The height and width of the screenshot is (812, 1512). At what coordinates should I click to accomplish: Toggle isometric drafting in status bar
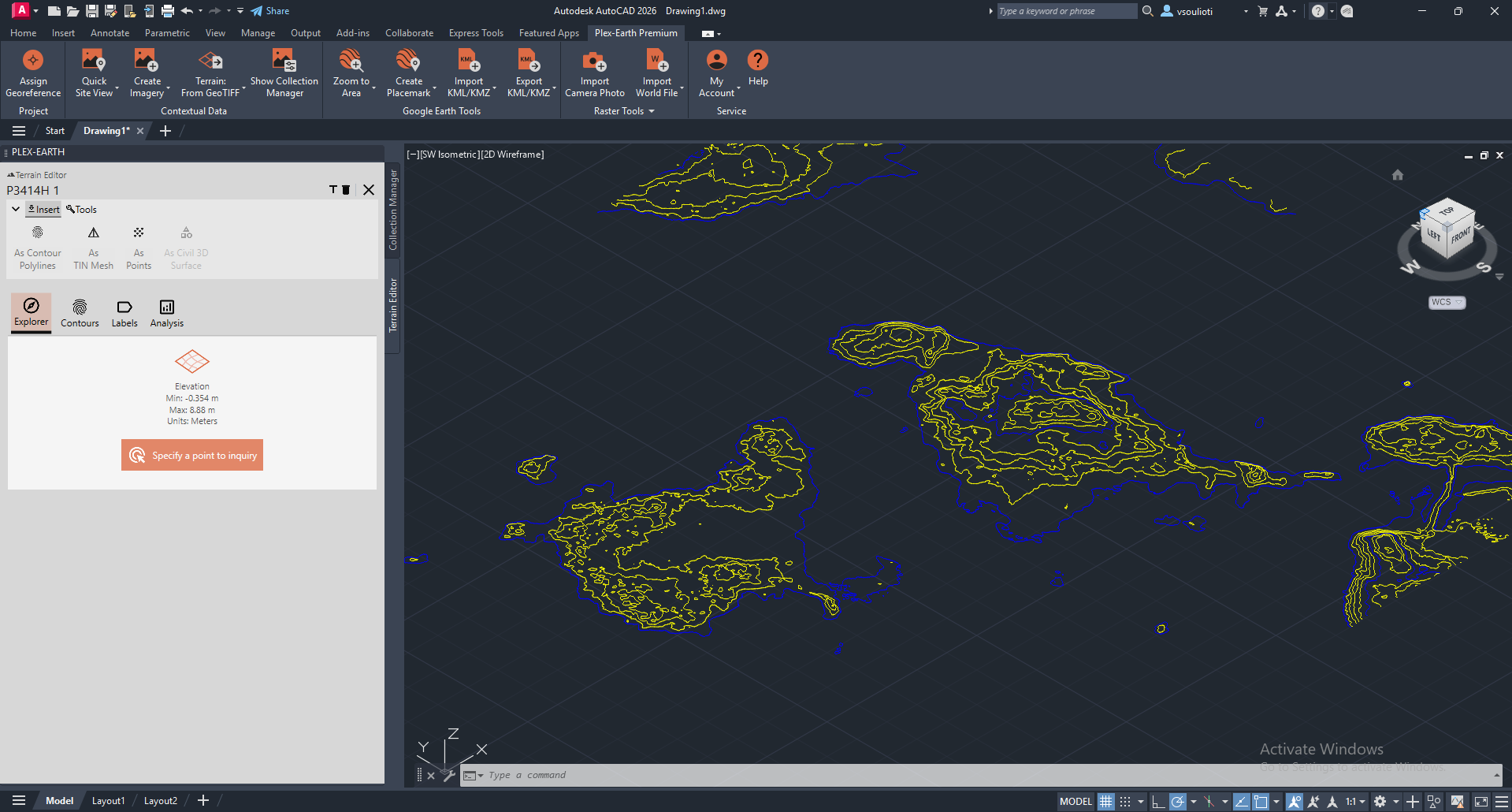(1209, 802)
